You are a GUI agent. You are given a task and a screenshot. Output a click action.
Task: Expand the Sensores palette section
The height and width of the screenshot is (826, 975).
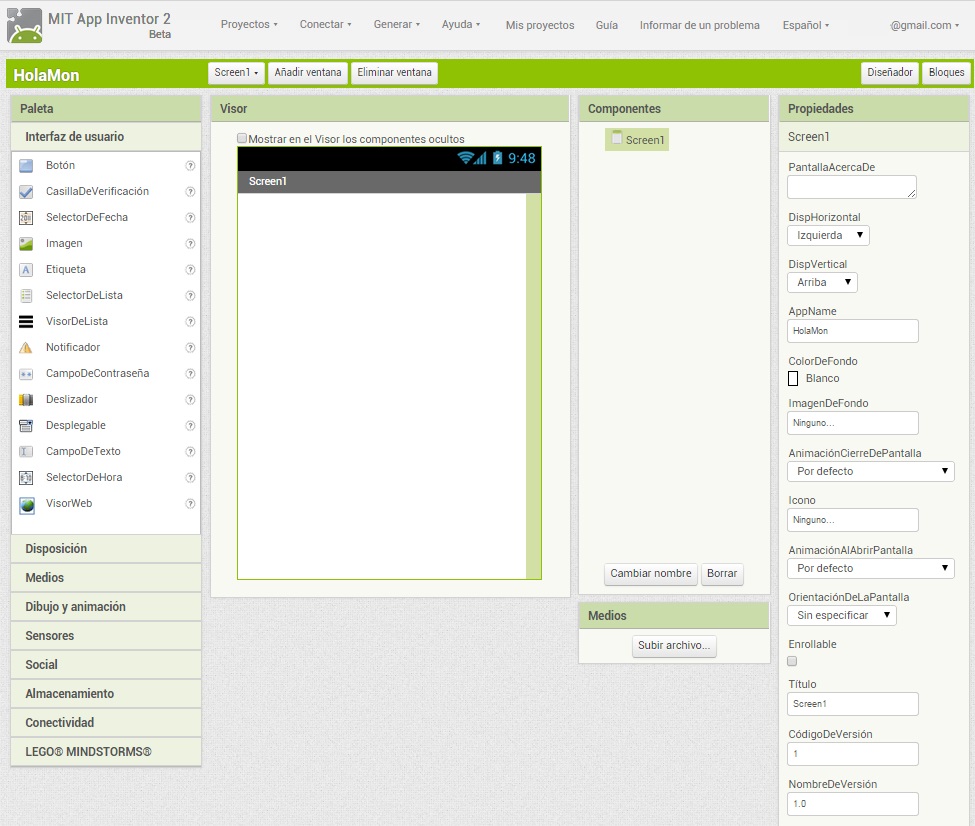coord(106,636)
